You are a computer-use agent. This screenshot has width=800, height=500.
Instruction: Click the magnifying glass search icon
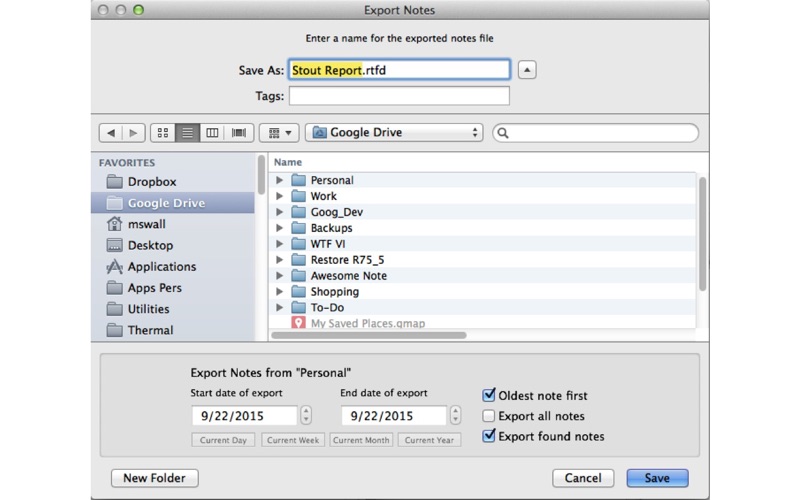[503, 133]
